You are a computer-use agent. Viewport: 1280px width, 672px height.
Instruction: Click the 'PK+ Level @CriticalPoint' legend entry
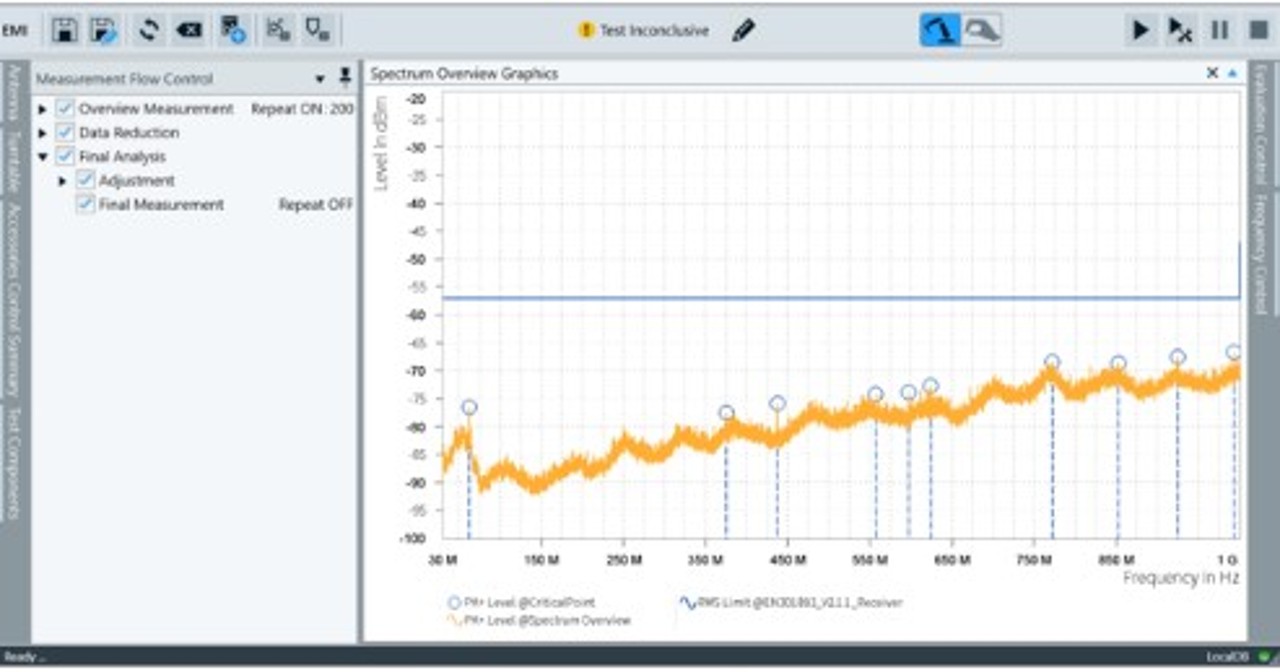520,603
